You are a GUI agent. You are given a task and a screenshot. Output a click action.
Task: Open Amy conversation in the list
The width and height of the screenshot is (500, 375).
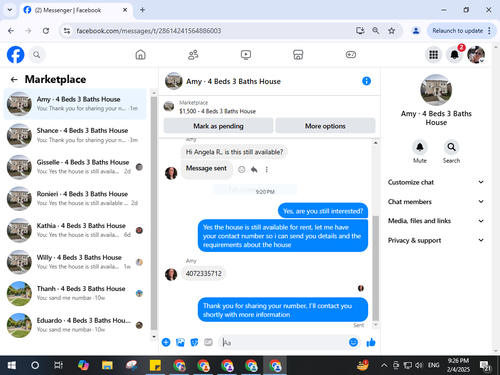pos(75,104)
